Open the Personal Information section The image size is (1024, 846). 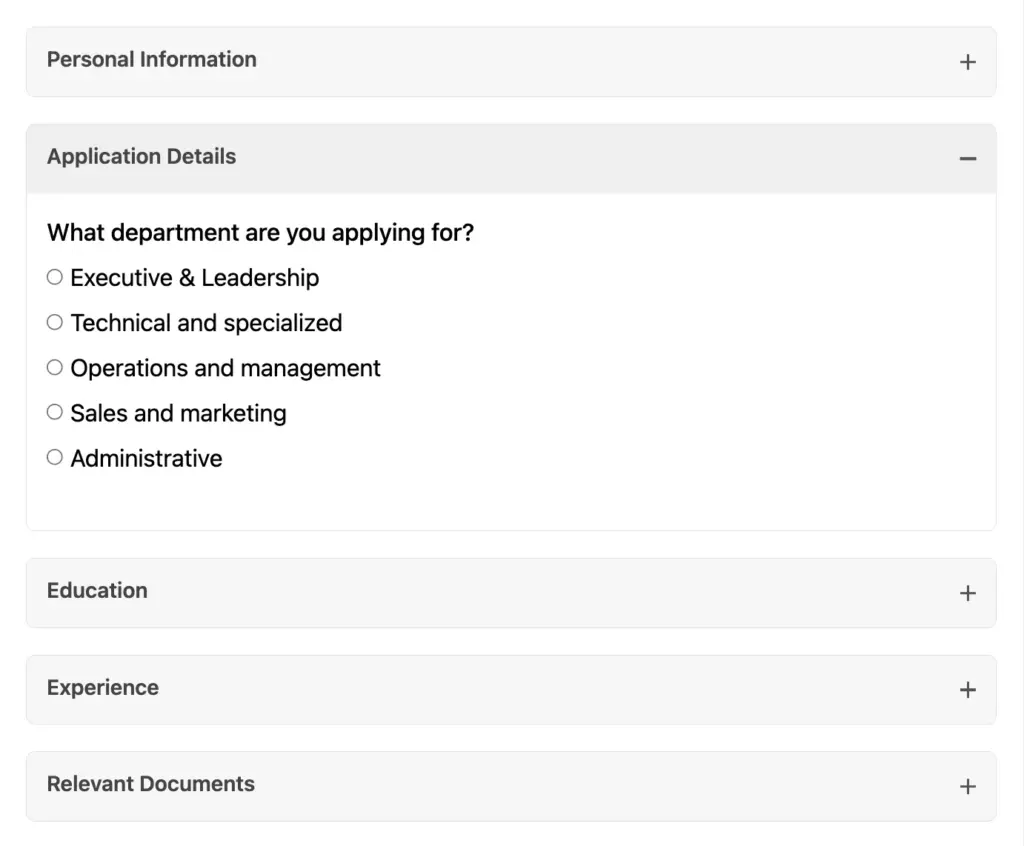point(152,60)
